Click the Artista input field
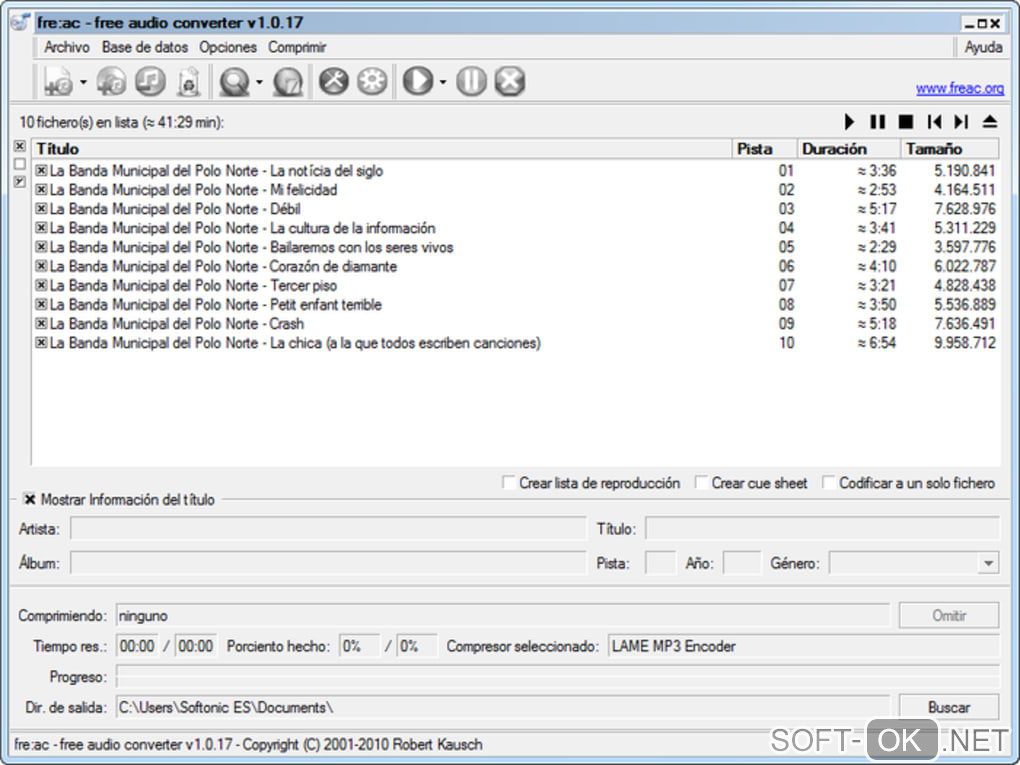Image resolution: width=1020 pixels, height=765 pixels. [328, 528]
